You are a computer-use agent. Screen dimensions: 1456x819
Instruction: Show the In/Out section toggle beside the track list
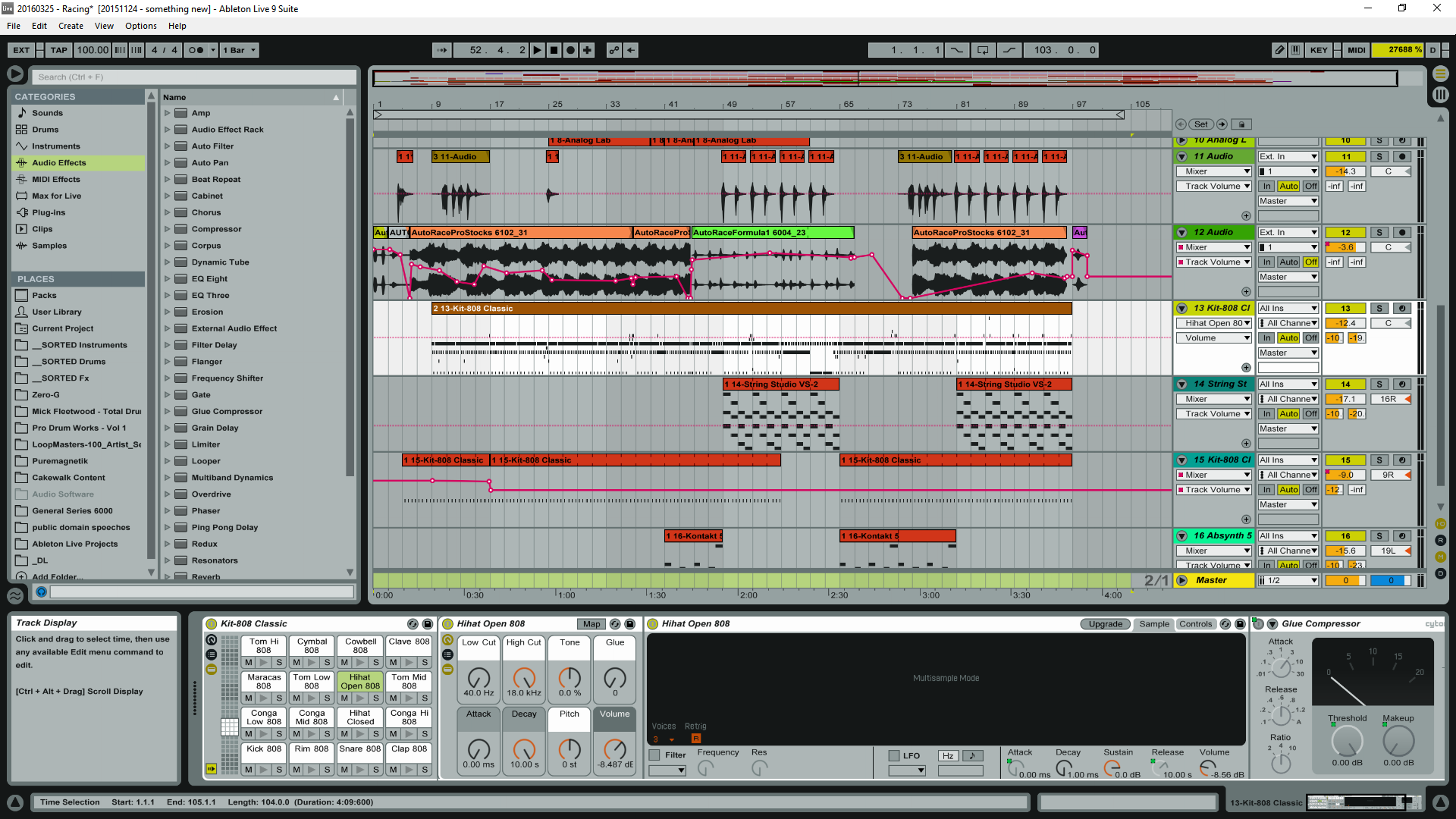pos(1441,524)
